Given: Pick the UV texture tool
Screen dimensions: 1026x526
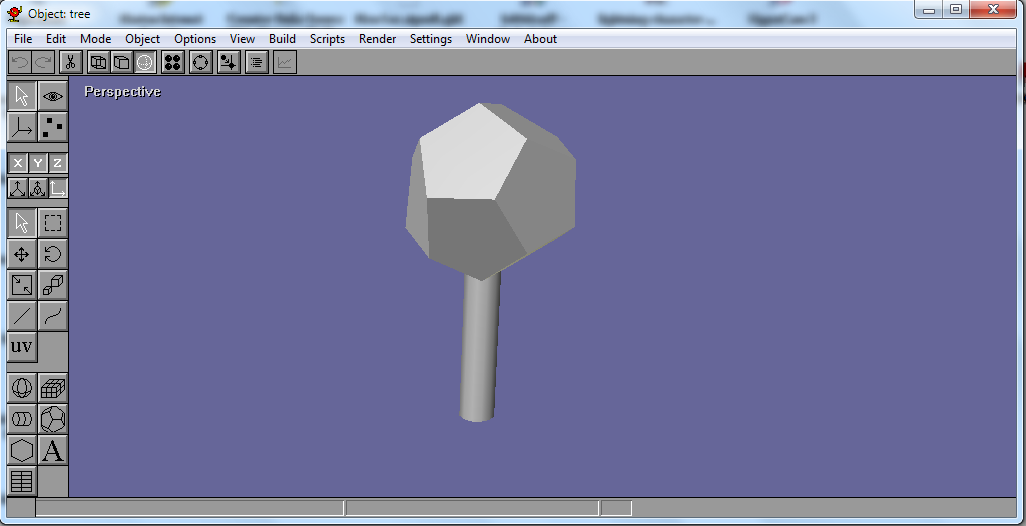Looking at the screenshot, I should click(x=22, y=347).
